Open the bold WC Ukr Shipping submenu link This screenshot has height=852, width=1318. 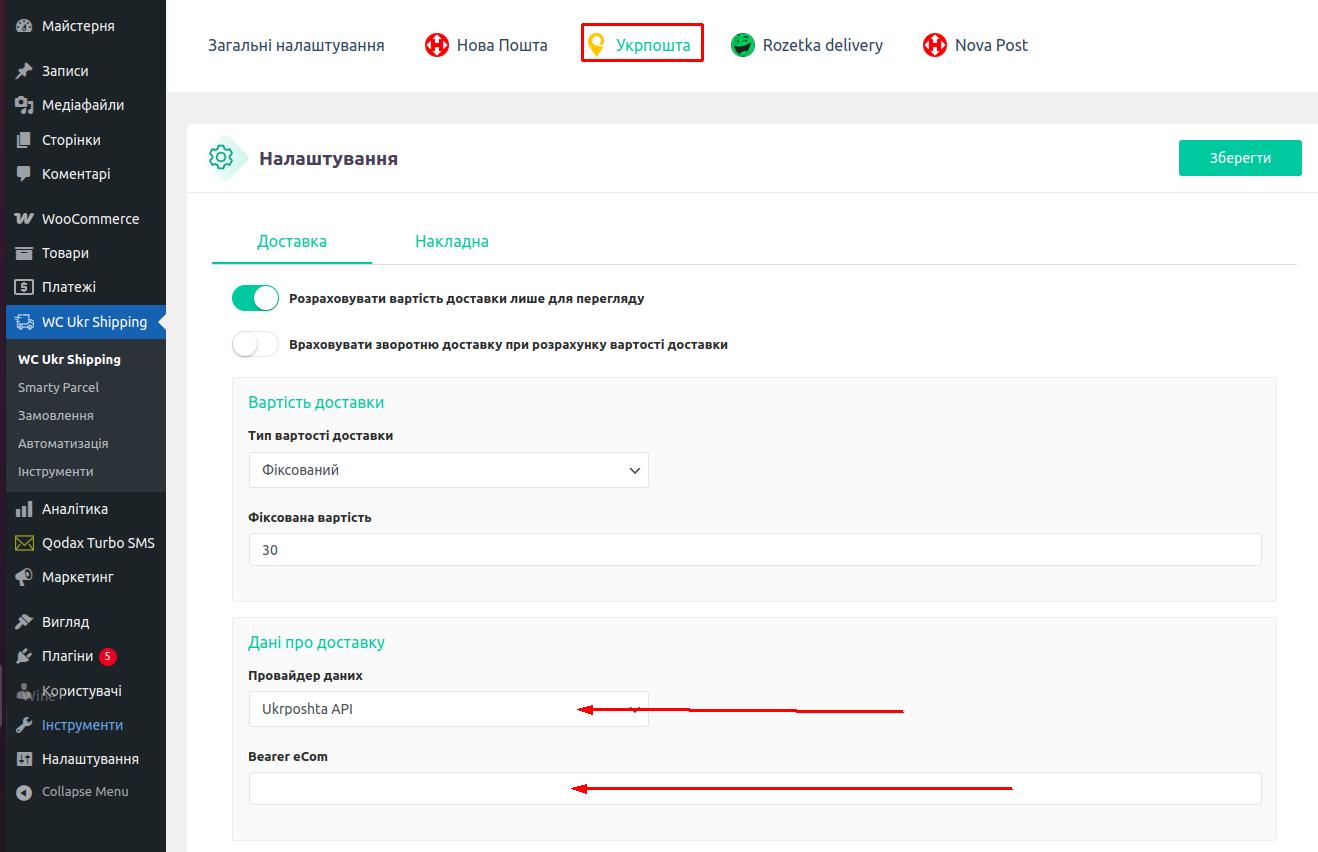click(69, 359)
